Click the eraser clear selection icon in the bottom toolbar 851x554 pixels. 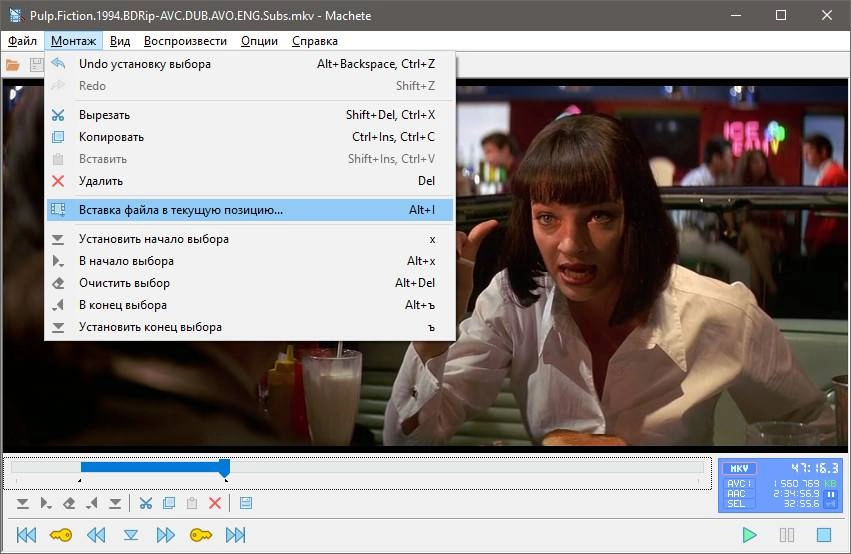(69, 504)
